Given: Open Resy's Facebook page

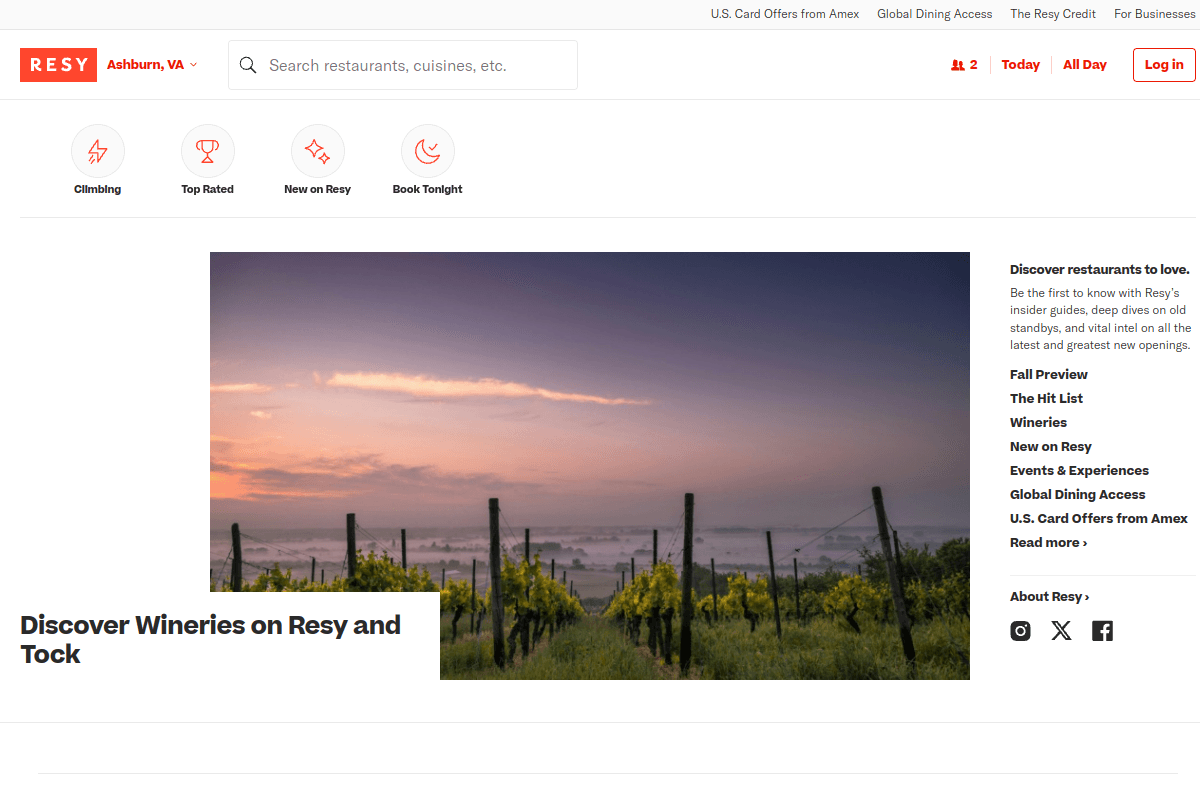Looking at the screenshot, I should point(1102,631).
